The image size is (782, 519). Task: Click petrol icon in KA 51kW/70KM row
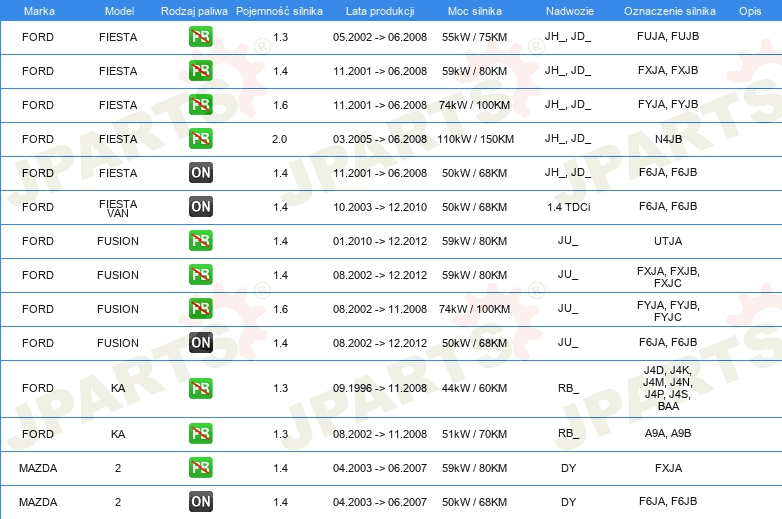[x=200, y=434]
